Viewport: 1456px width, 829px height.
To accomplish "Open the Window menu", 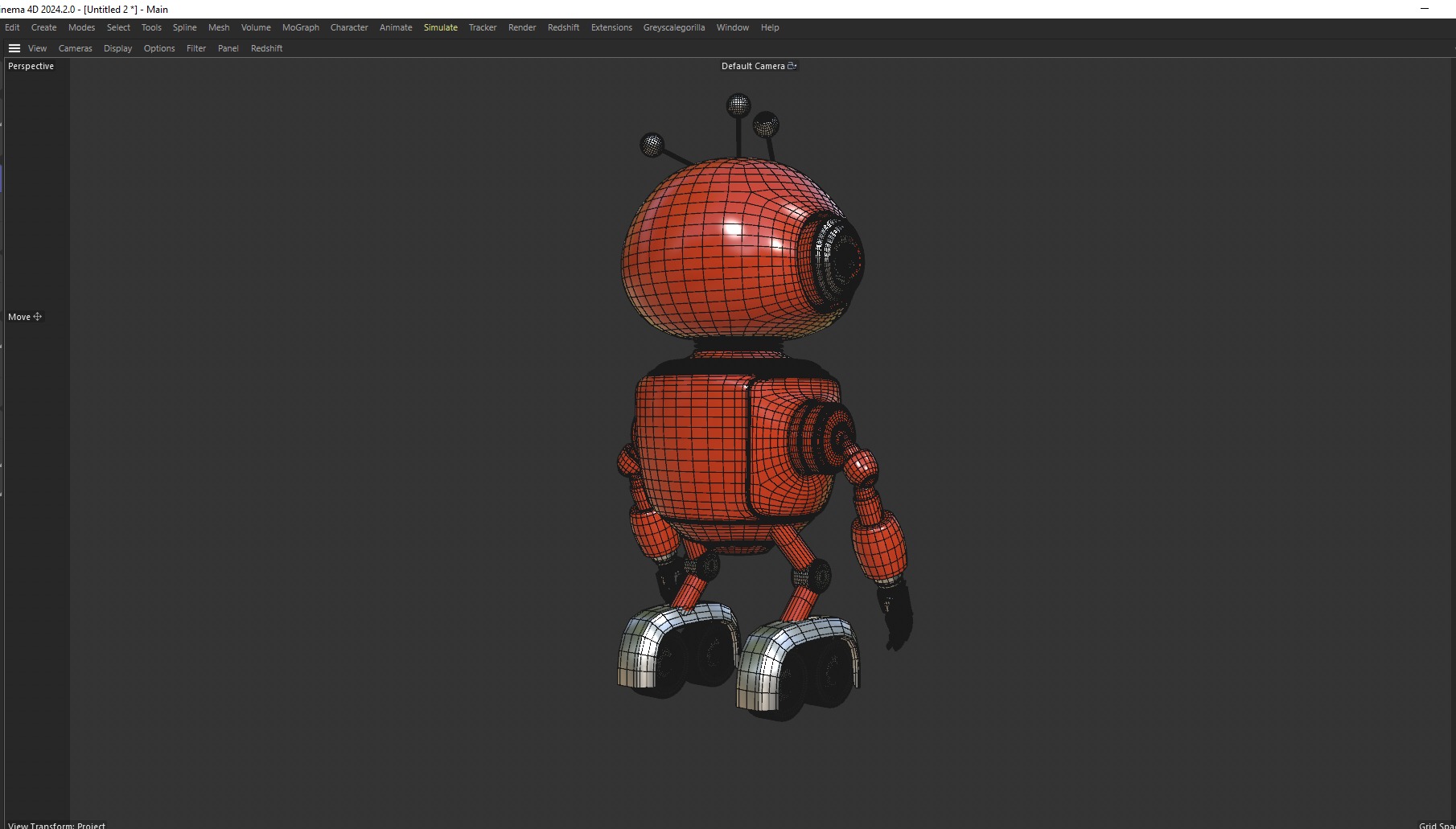I will [x=733, y=27].
